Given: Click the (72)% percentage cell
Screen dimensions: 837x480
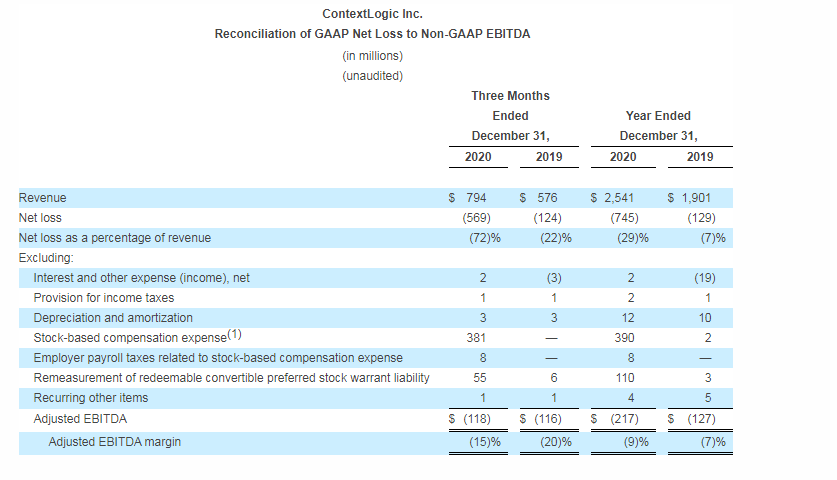Looking at the screenshot, I should (485, 238).
